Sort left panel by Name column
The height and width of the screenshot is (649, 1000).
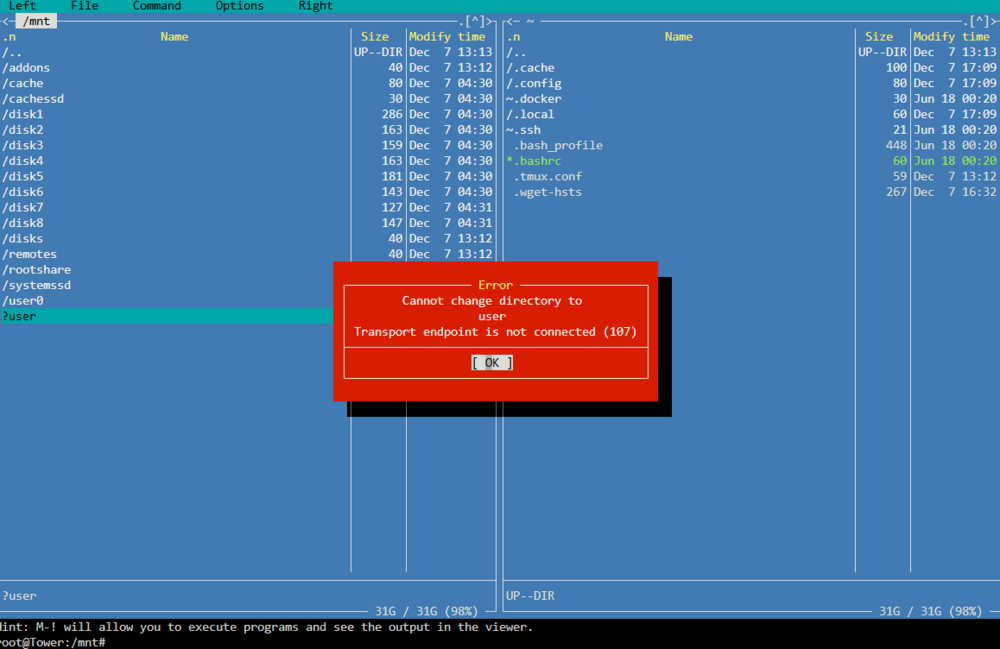pyautogui.click(x=174, y=36)
